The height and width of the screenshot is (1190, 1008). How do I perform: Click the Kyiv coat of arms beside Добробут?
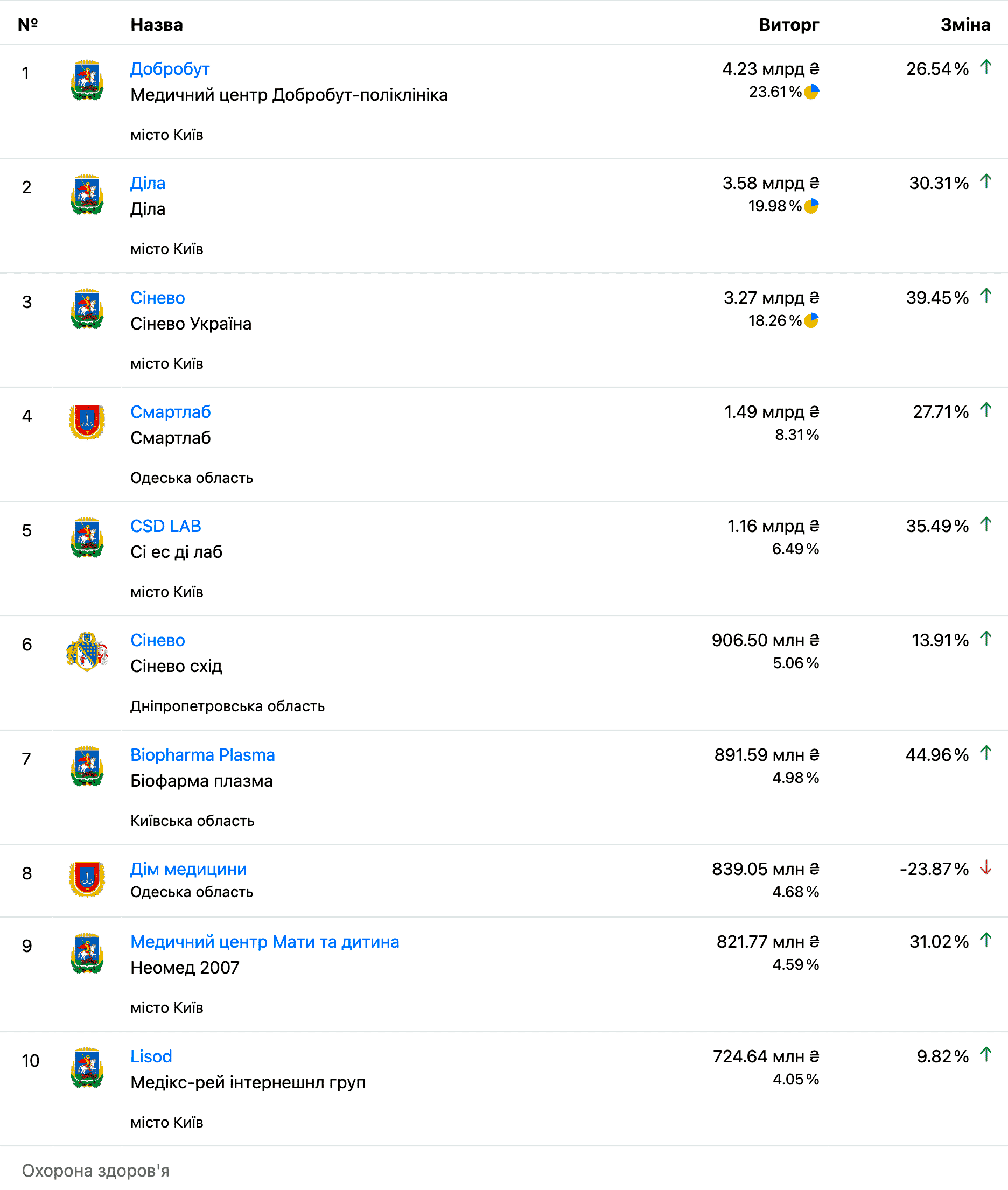pyautogui.click(x=87, y=80)
